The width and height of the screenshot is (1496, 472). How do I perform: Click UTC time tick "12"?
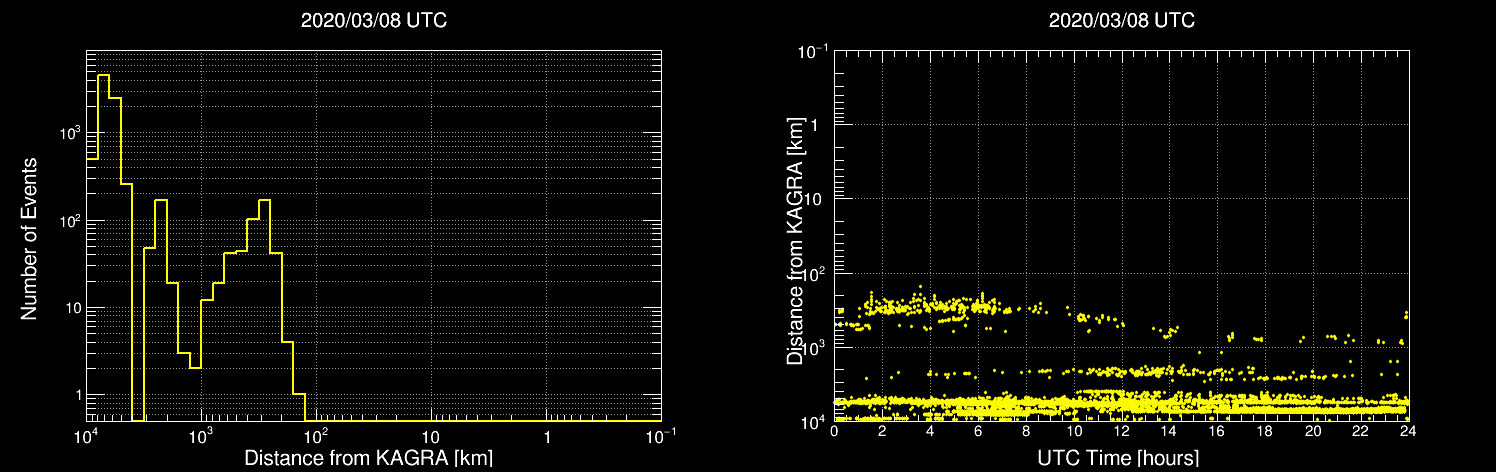1121,431
